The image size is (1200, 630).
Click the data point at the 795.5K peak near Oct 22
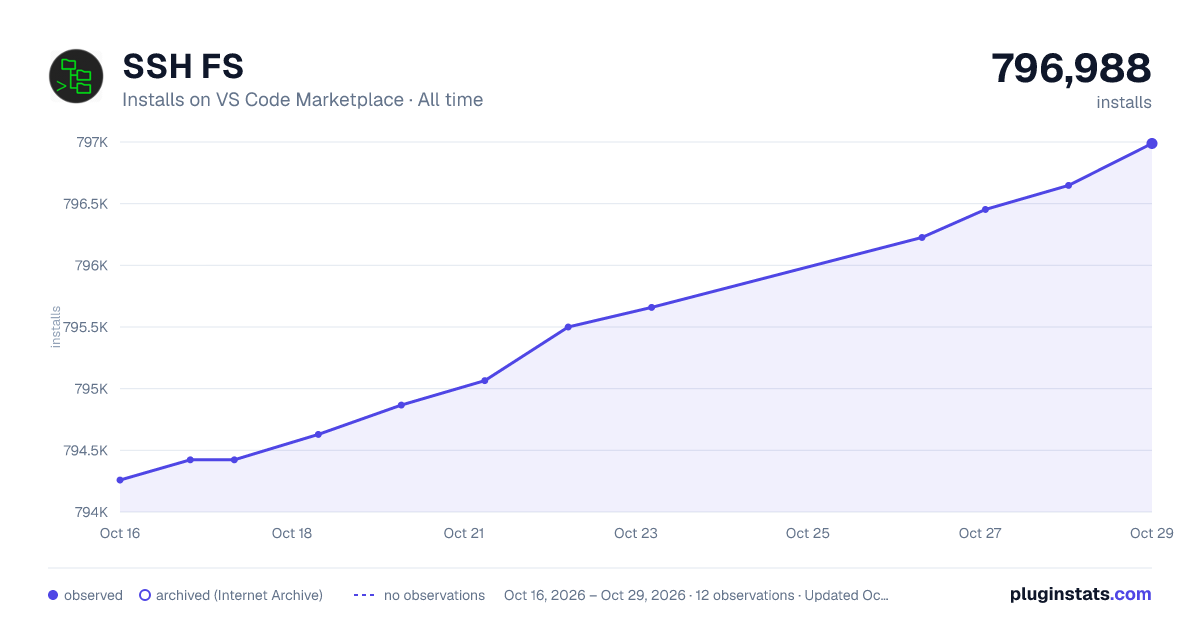coord(568,327)
